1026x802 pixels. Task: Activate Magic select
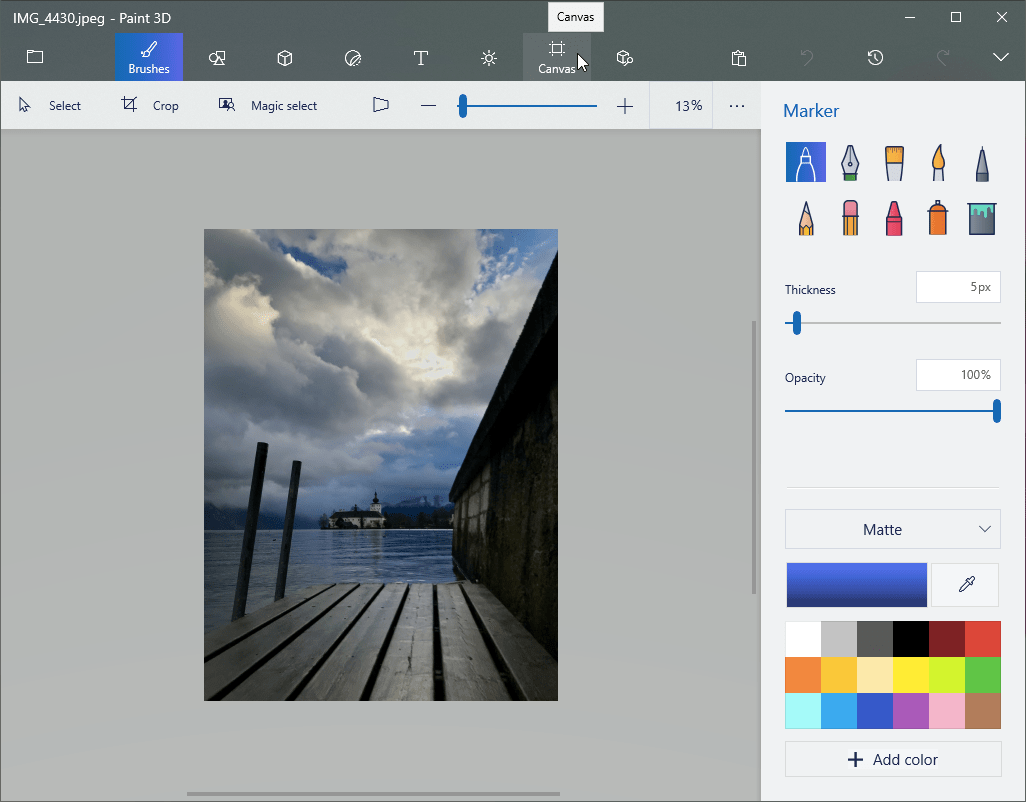268,105
